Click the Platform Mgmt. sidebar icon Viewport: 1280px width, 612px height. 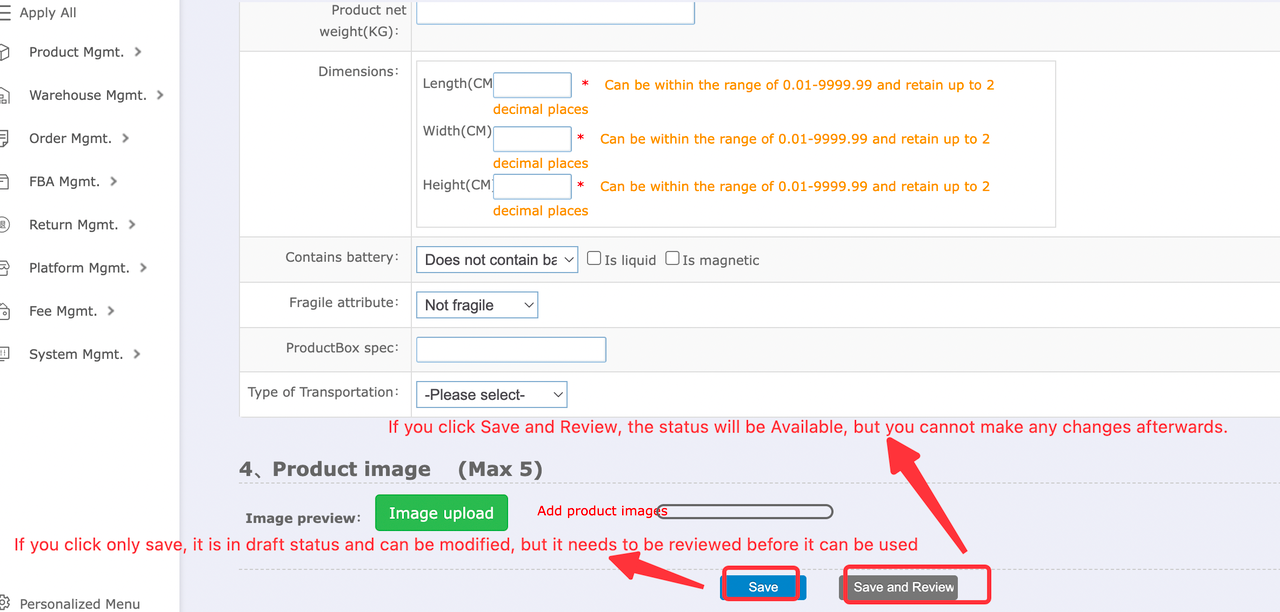coord(5,268)
